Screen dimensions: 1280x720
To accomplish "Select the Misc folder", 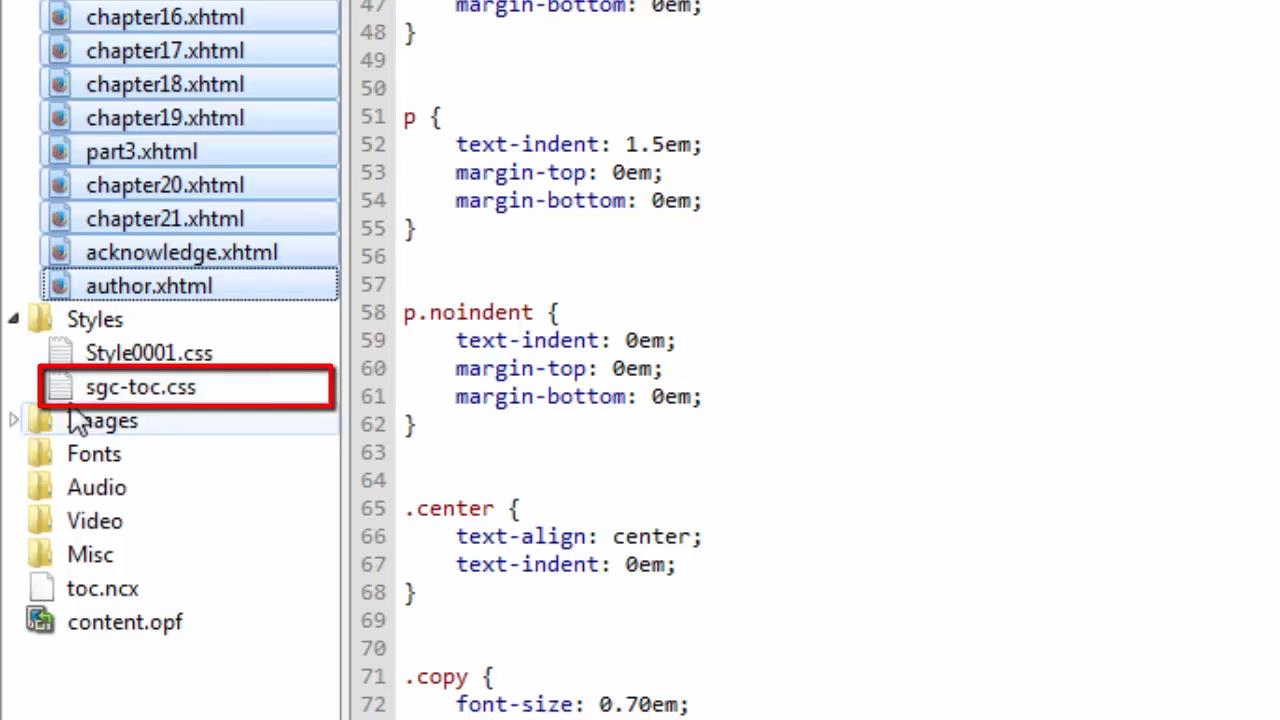I will (x=90, y=555).
